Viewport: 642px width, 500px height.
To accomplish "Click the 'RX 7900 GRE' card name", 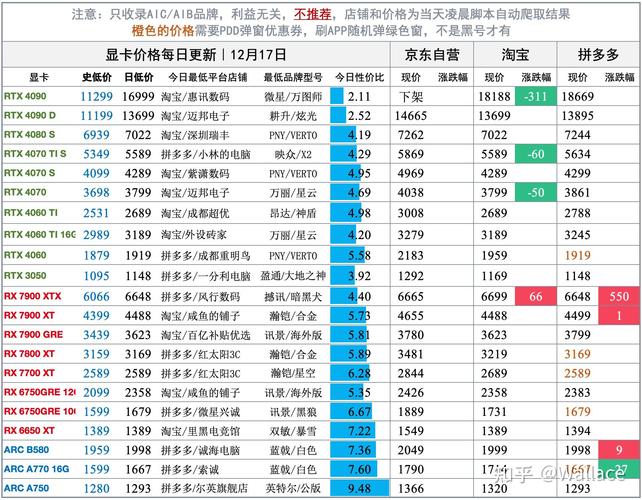I will pyautogui.click(x=33, y=335).
